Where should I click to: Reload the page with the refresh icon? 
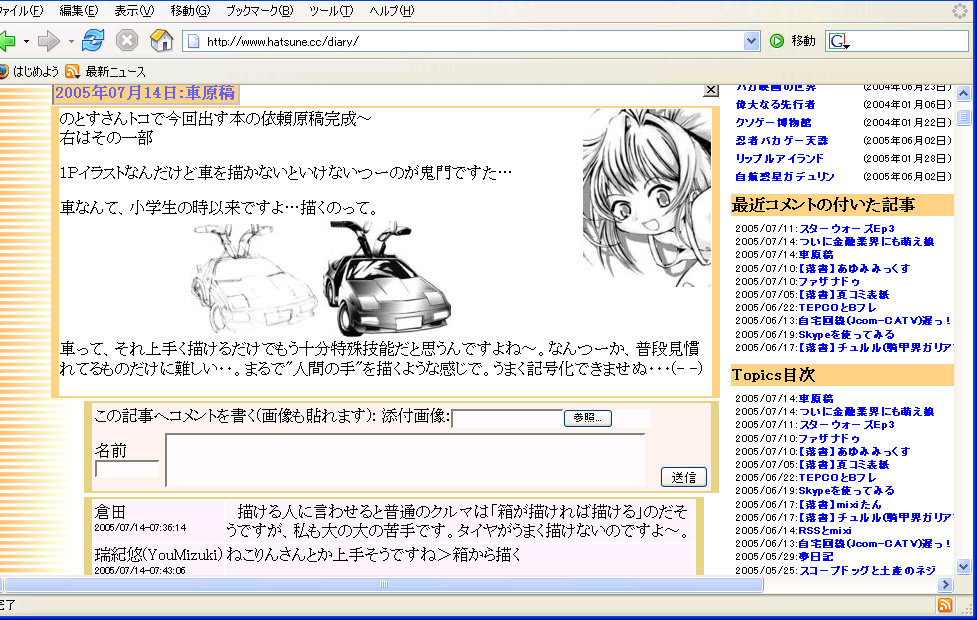[93, 41]
